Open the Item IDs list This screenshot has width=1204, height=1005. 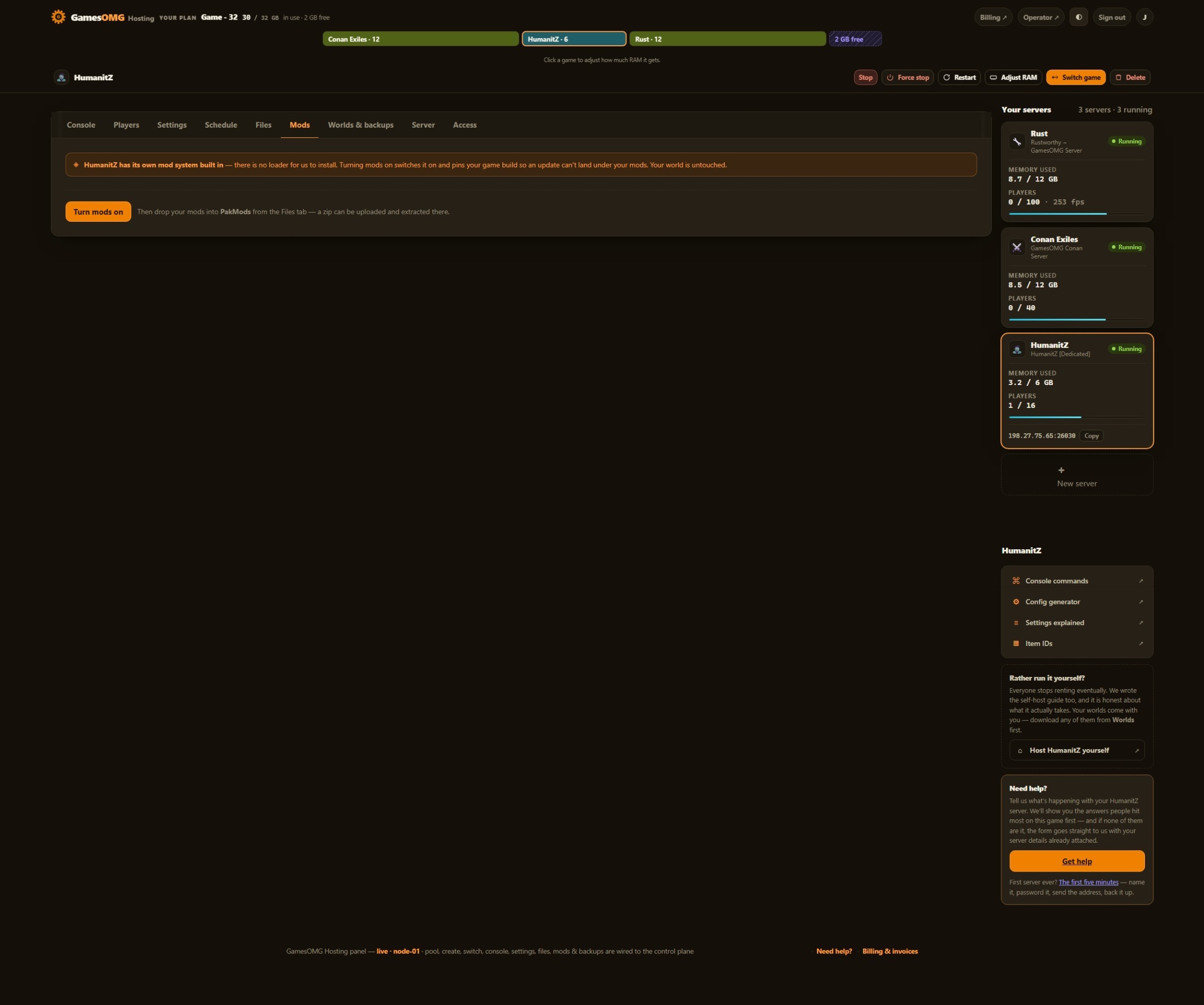click(x=1077, y=643)
